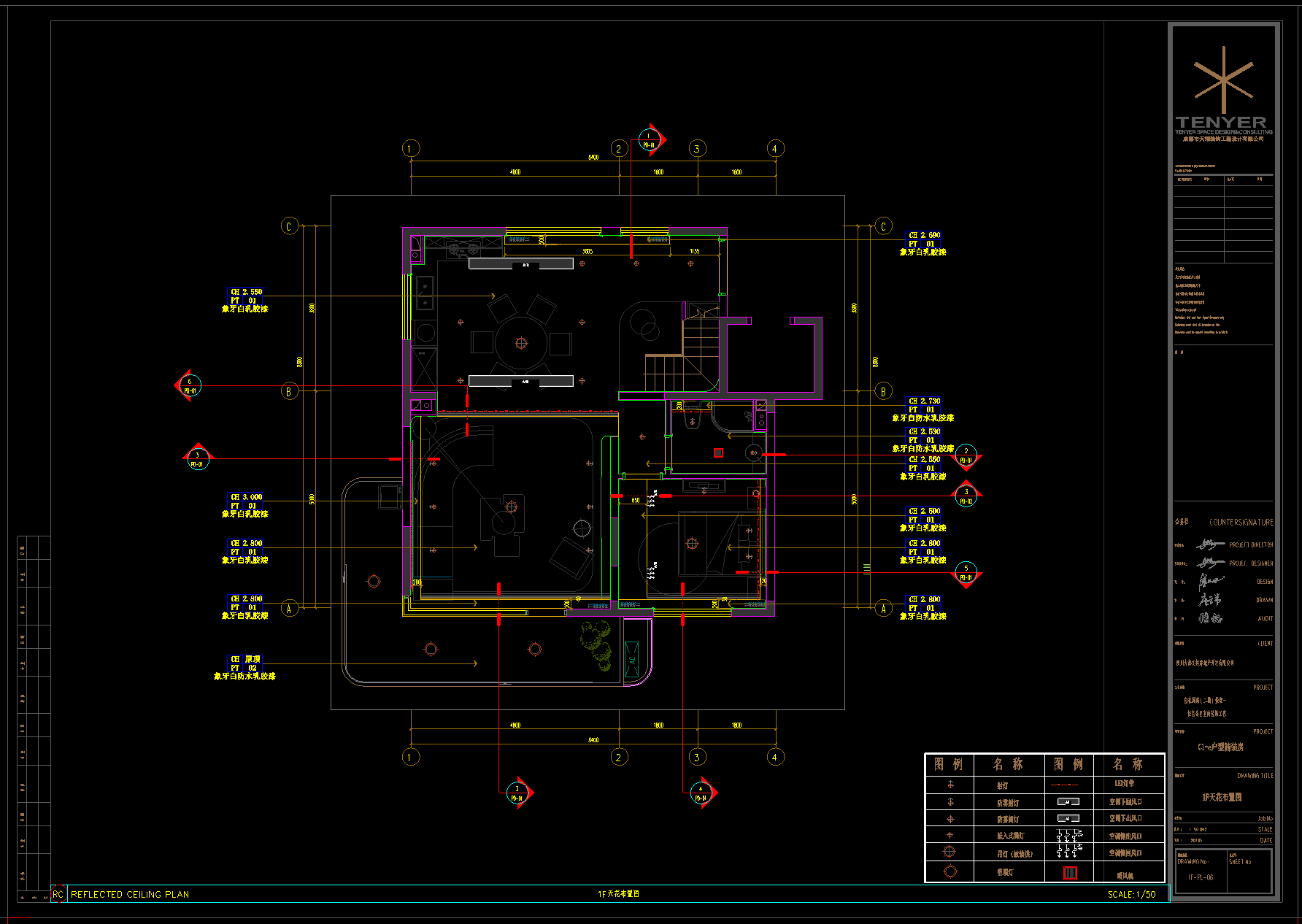The image size is (1302, 924).
Task: Click the RC bubble in title bar
Action: click(x=58, y=894)
